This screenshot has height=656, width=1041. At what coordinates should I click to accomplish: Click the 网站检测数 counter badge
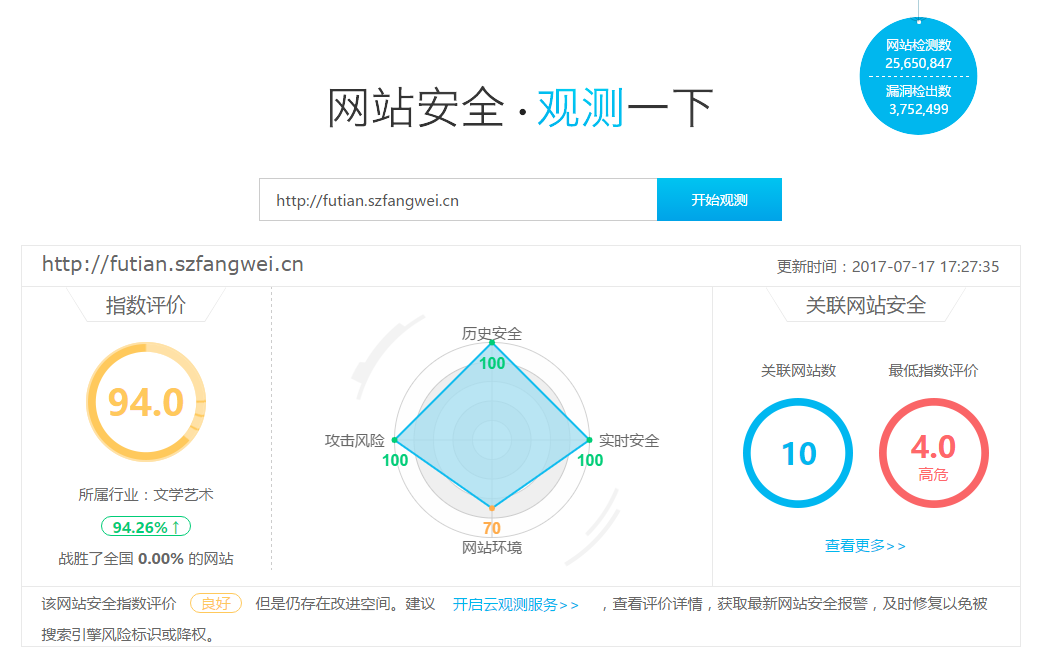tap(917, 51)
